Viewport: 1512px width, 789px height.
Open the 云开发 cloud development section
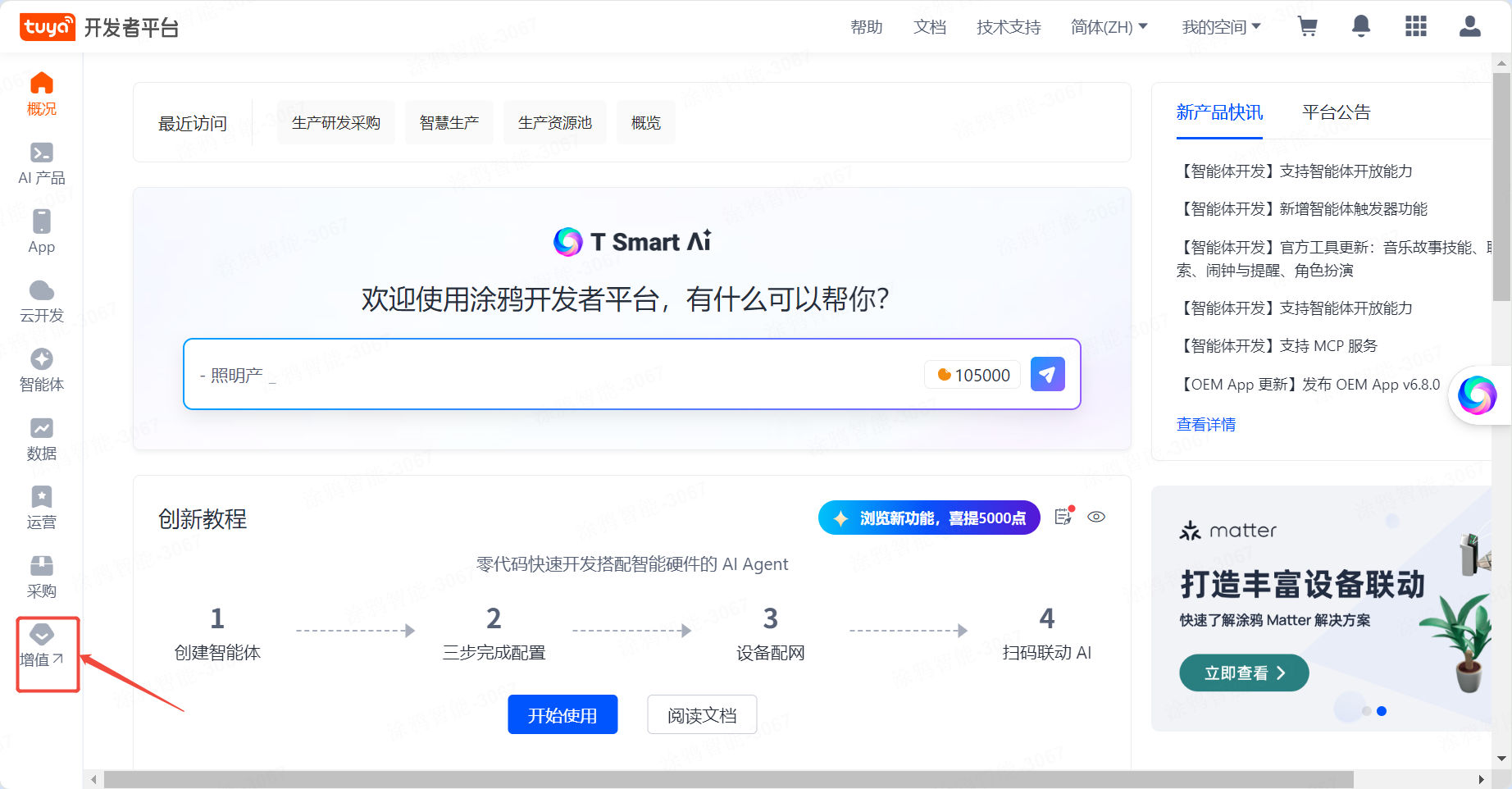(x=41, y=301)
